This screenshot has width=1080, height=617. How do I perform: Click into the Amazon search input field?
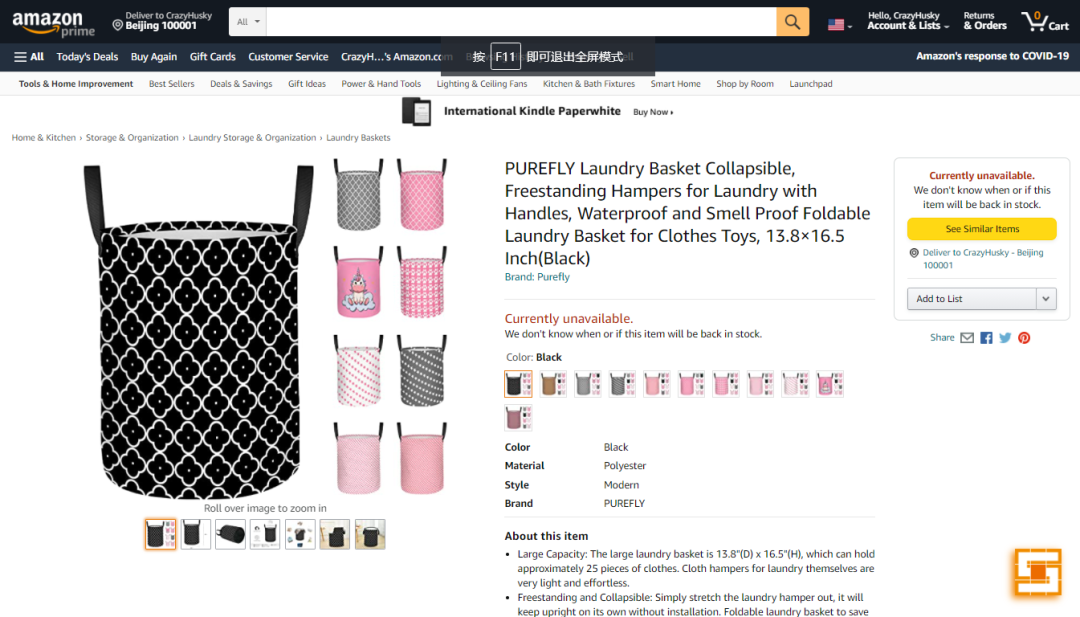520,22
